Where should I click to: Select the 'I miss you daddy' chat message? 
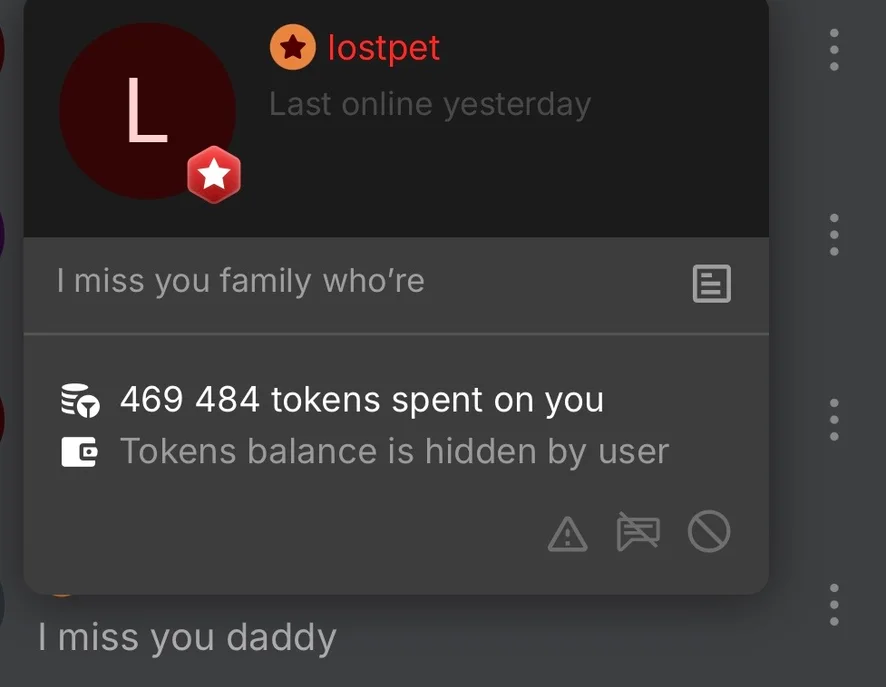pos(187,638)
